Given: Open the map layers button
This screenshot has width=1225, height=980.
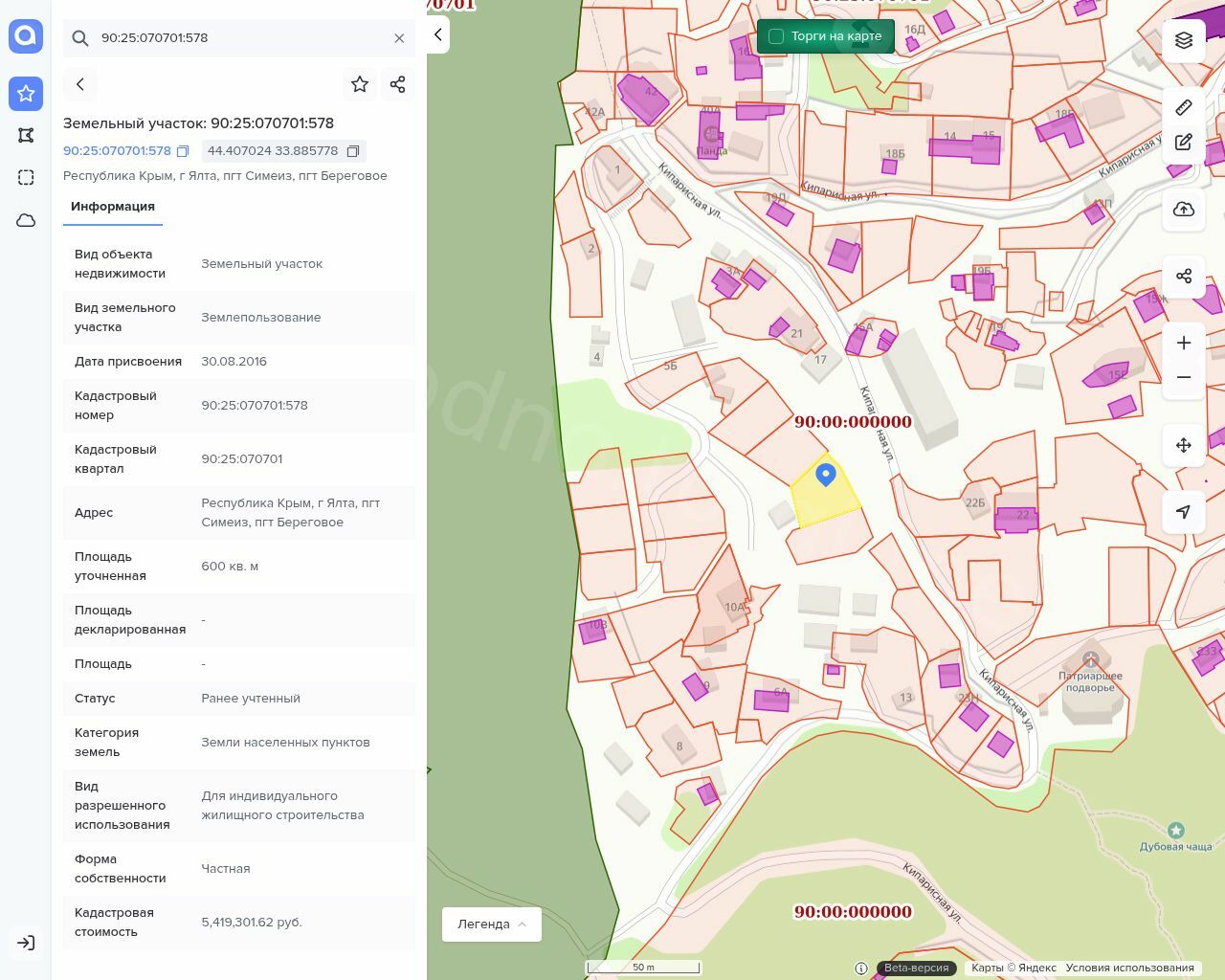Looking at the screenshot, I should 1184,40.
